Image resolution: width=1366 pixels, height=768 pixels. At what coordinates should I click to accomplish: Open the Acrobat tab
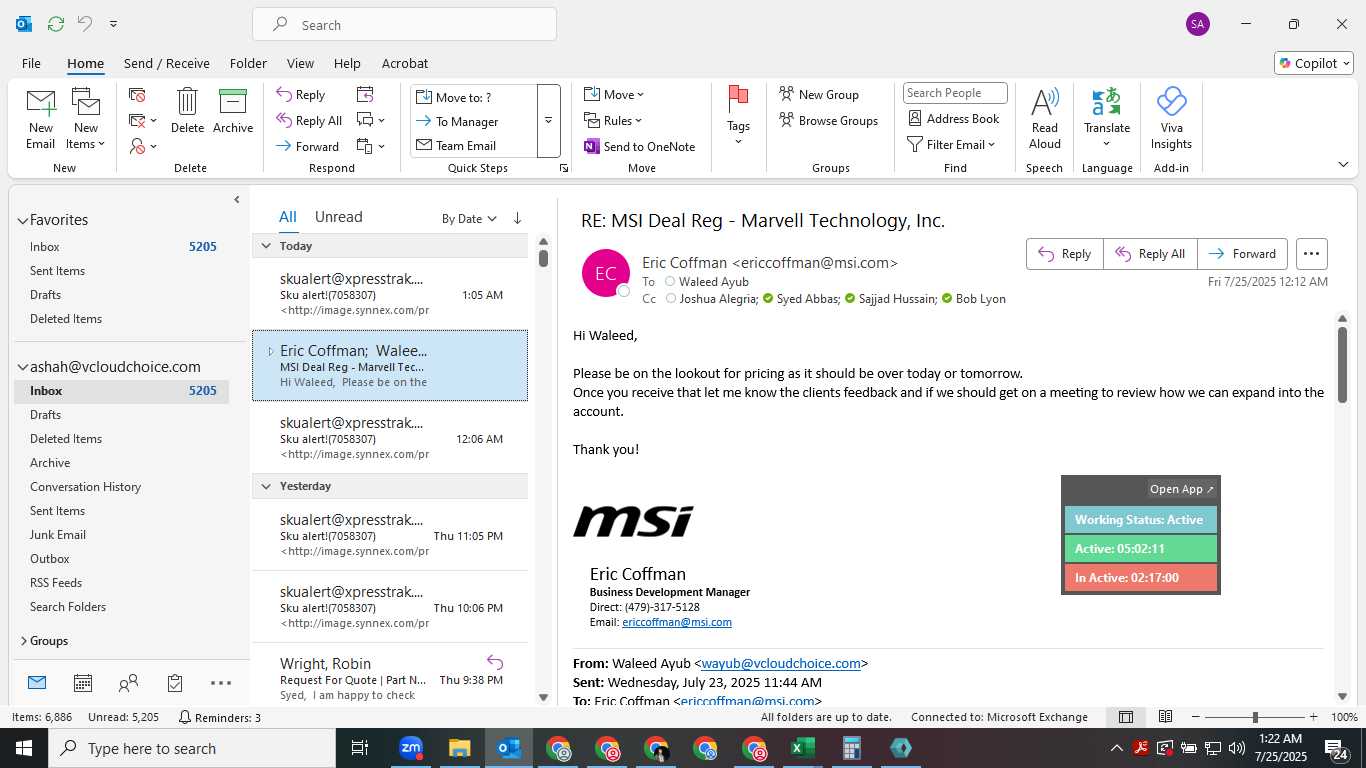(x=405, y=63)
